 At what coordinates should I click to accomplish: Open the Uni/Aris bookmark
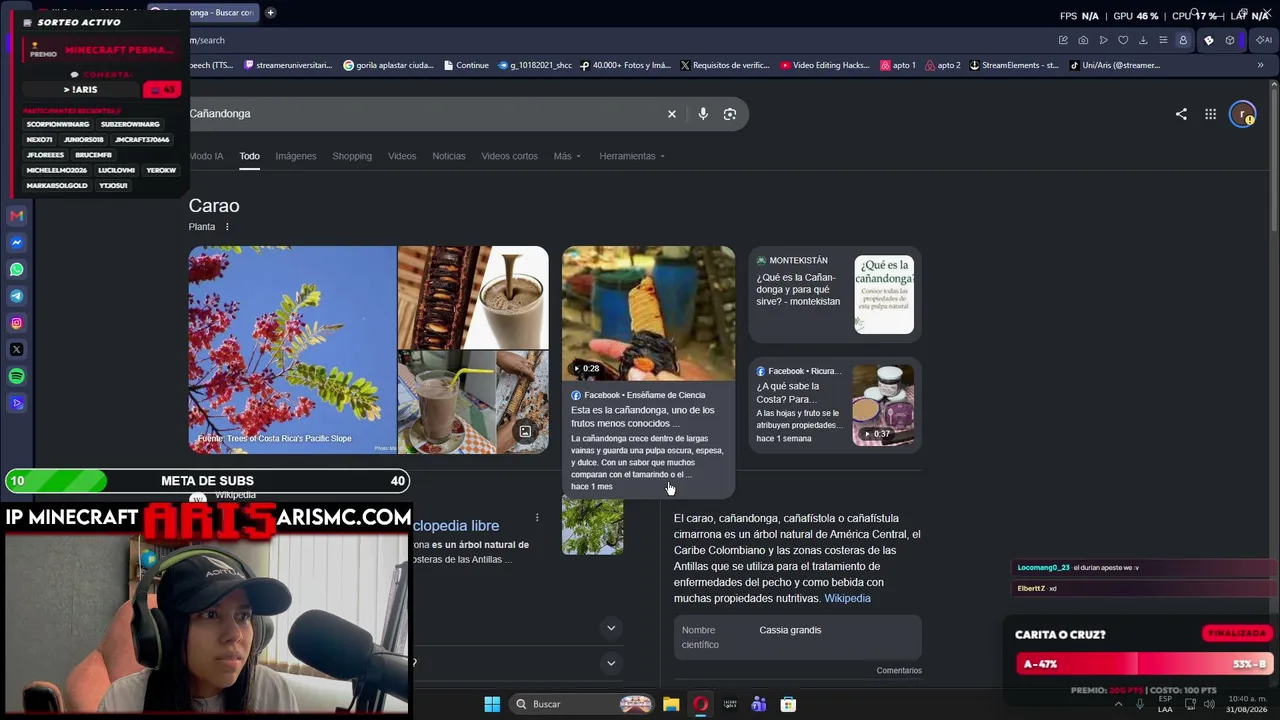(1114, 65)
